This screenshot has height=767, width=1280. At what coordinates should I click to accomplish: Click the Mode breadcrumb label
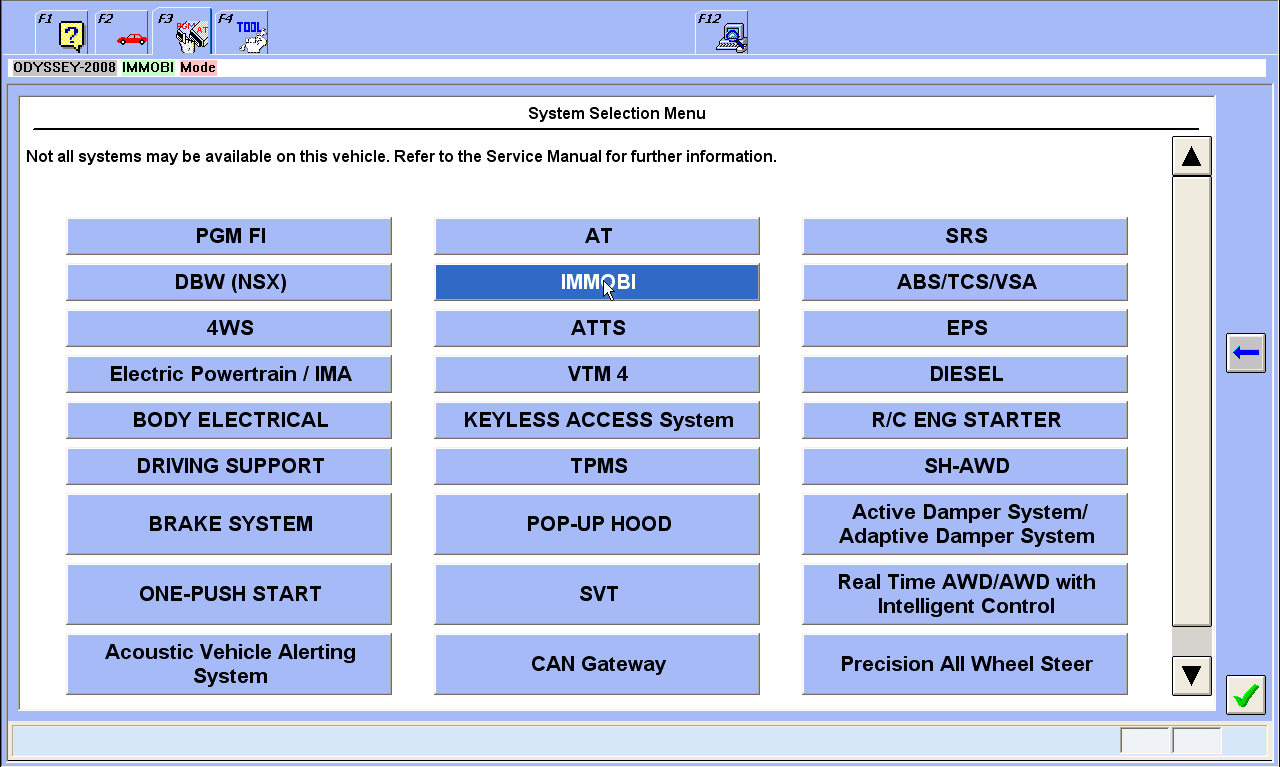click(198, 68)
